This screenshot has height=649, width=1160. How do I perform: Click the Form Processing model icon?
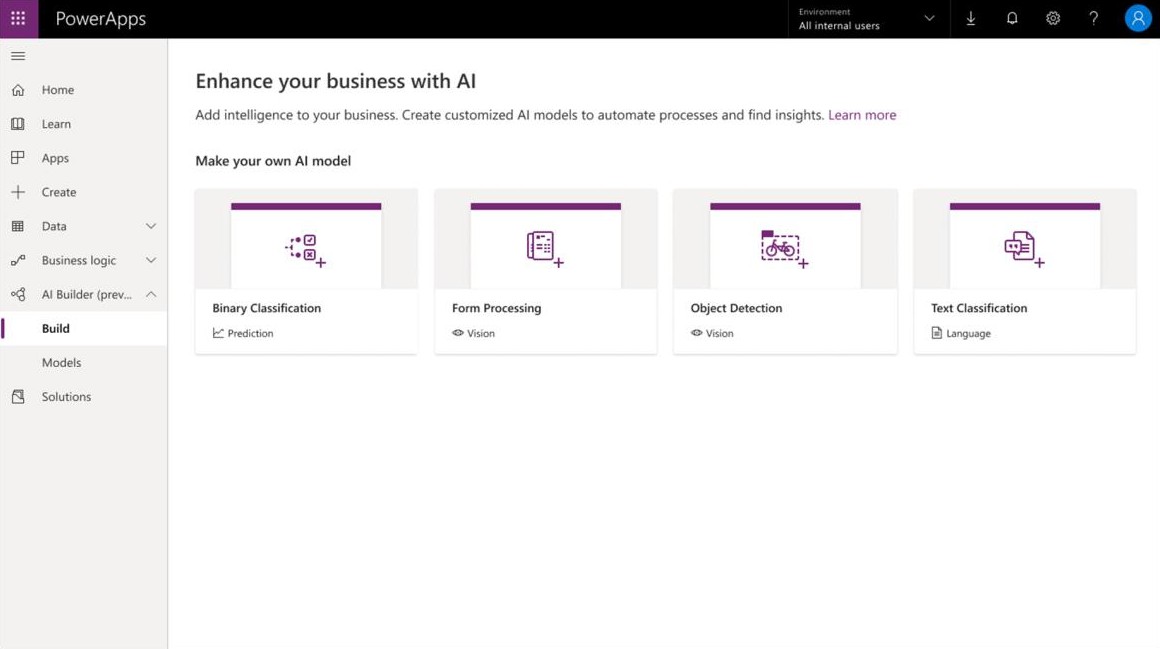coord(545,249)
